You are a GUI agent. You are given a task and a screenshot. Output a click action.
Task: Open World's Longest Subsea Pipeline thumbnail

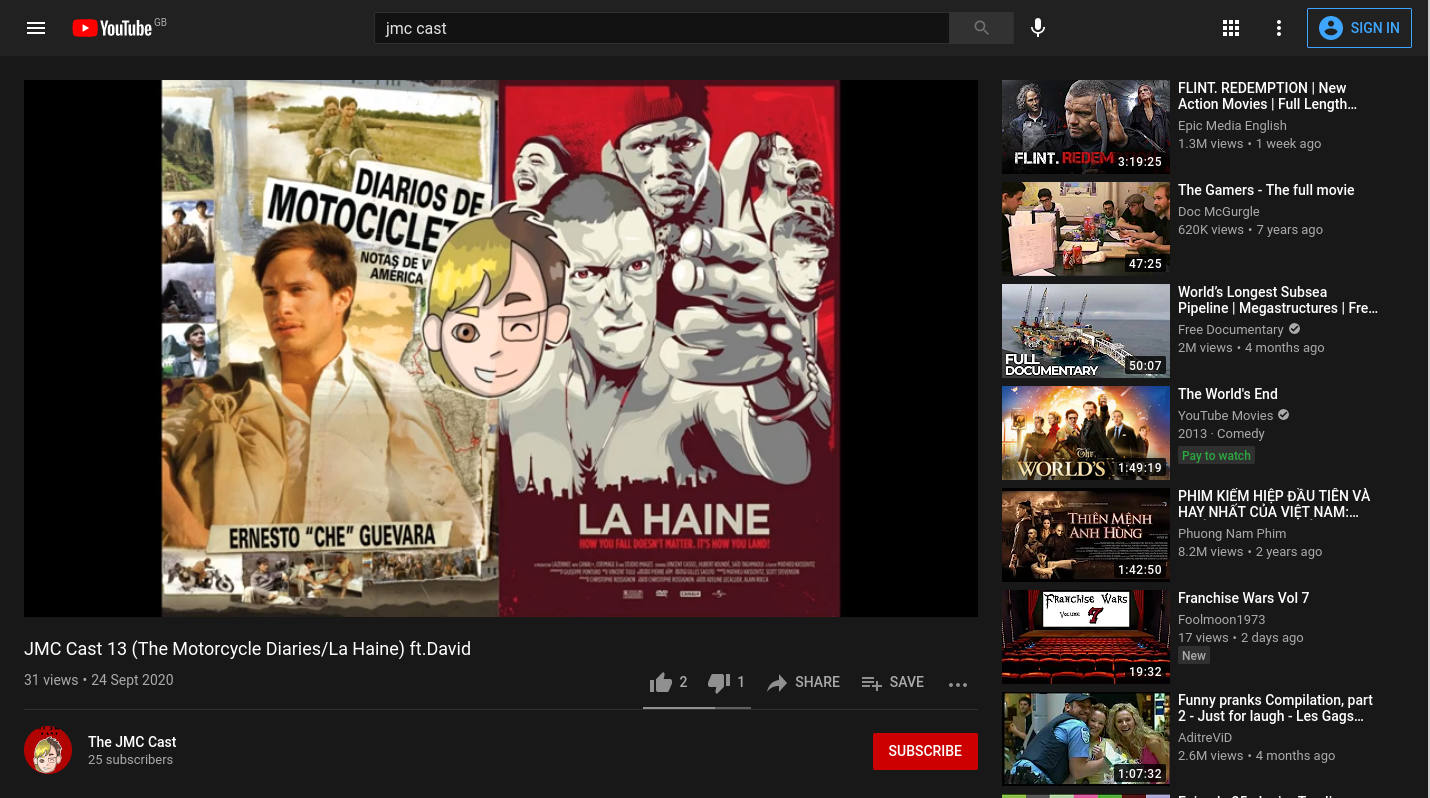[x=1086, y=331]
